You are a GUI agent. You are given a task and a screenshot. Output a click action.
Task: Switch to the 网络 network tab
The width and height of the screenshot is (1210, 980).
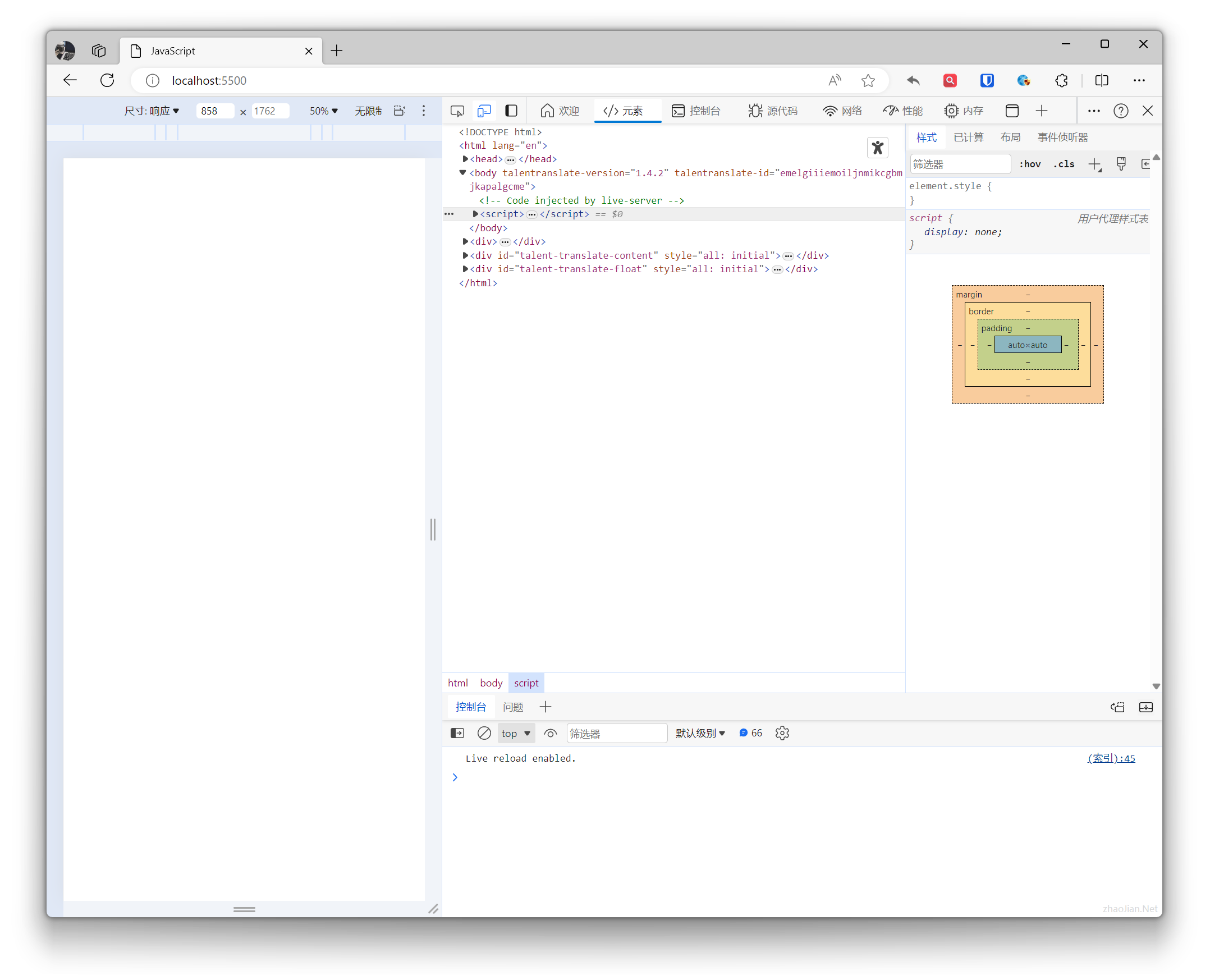842,111
